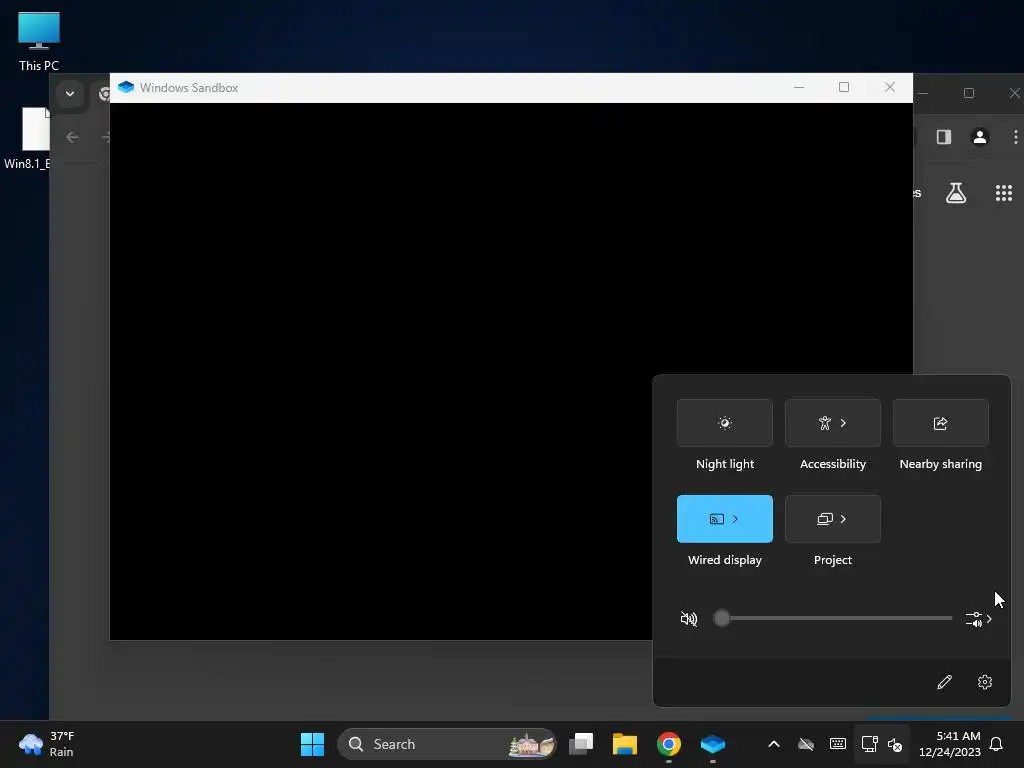Image resolution: width=1024 pixels, height=768 pixels.
Task: Select the Win8.1 file on the desktop
Action: 27,138
